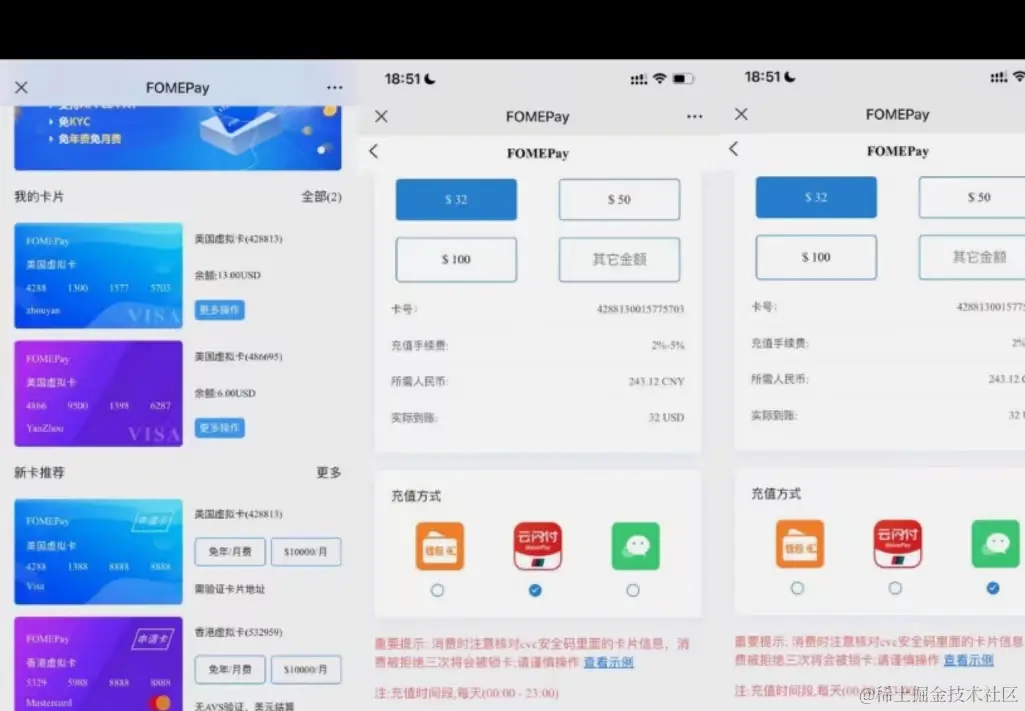Screen dimensions: 1025x711
Task: Open recommended purple 香港虚拟卡 Mastercard
Action: click(99, 664)
